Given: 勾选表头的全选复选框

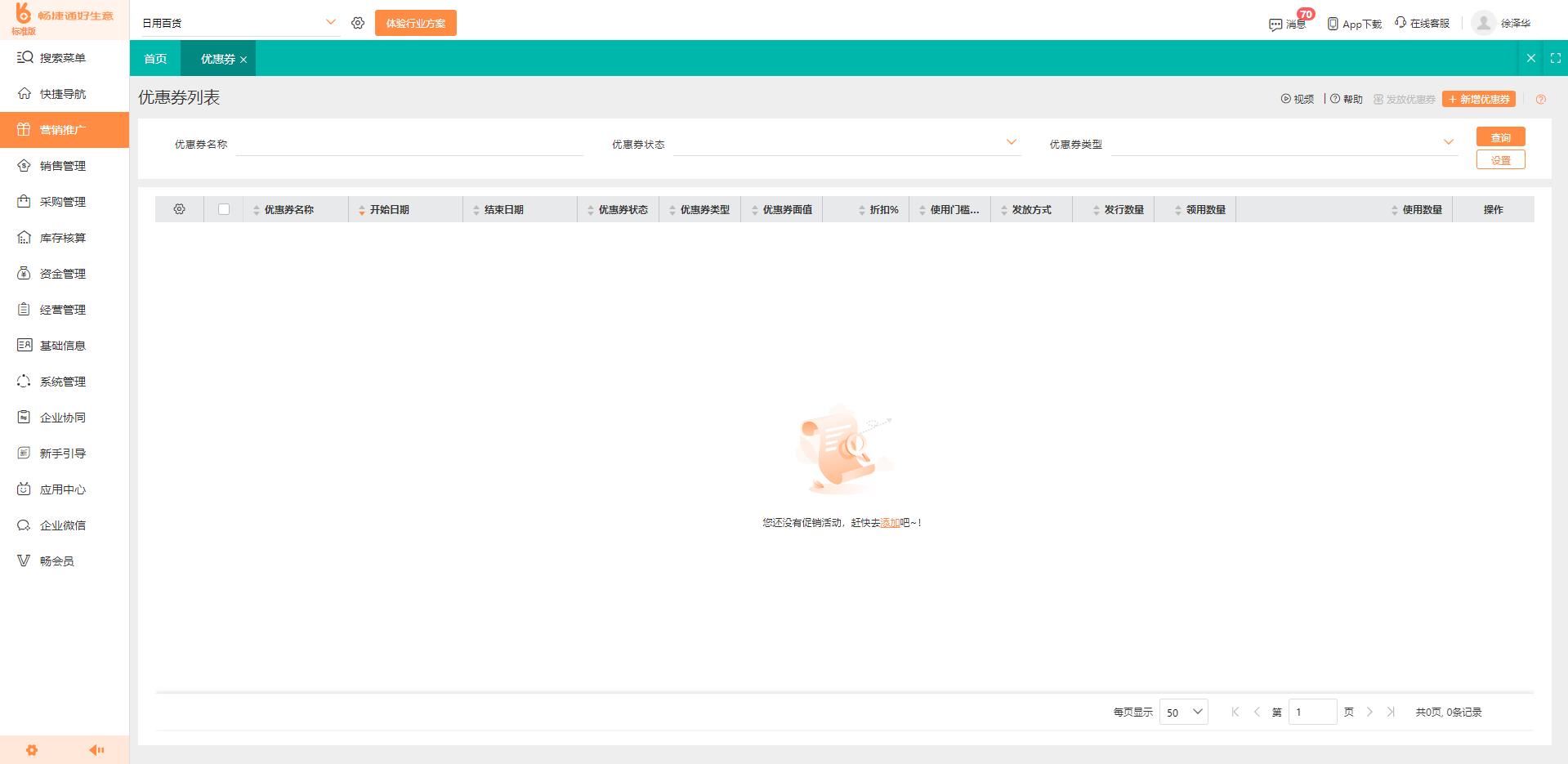Looking at the screenshot, I should (x=225, y=209).
